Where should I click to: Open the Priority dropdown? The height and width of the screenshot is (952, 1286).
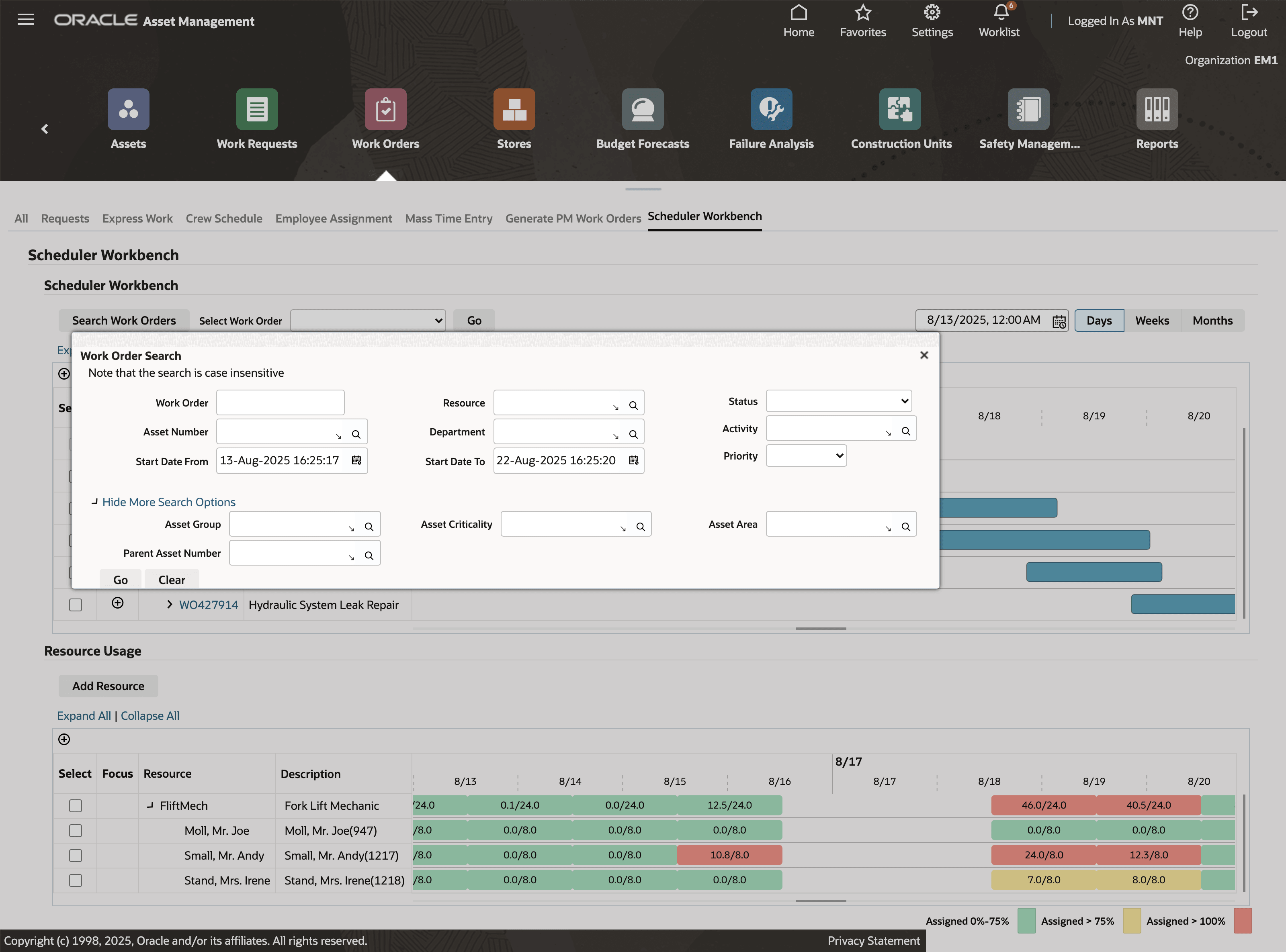coord(805,455)
